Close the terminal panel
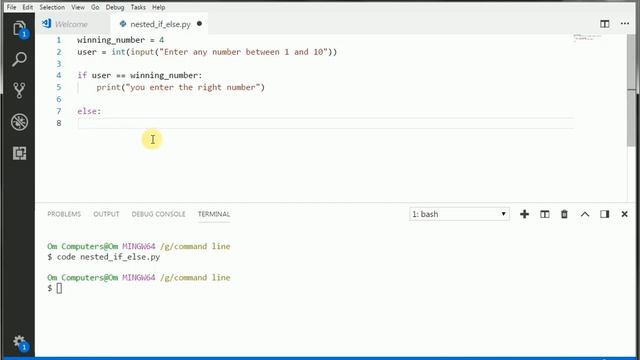Image resolution: width=640 pixels, height=360 pixels. tap(624, 214)
